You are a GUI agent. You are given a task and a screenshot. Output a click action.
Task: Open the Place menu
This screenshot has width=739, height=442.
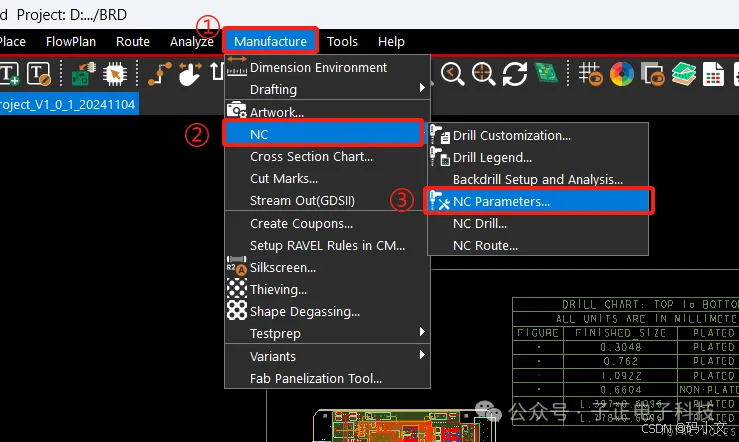pos(13,41)
